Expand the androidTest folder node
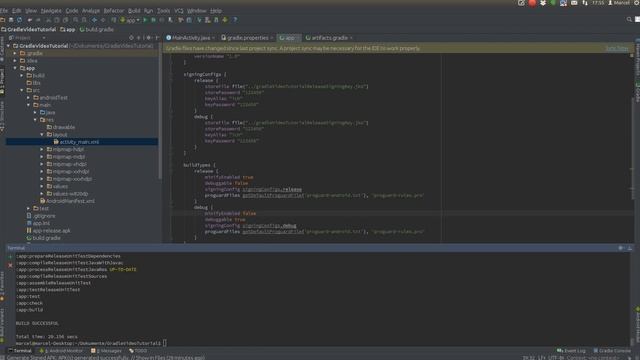The image size is (640, 360). (x=28, y=98)
